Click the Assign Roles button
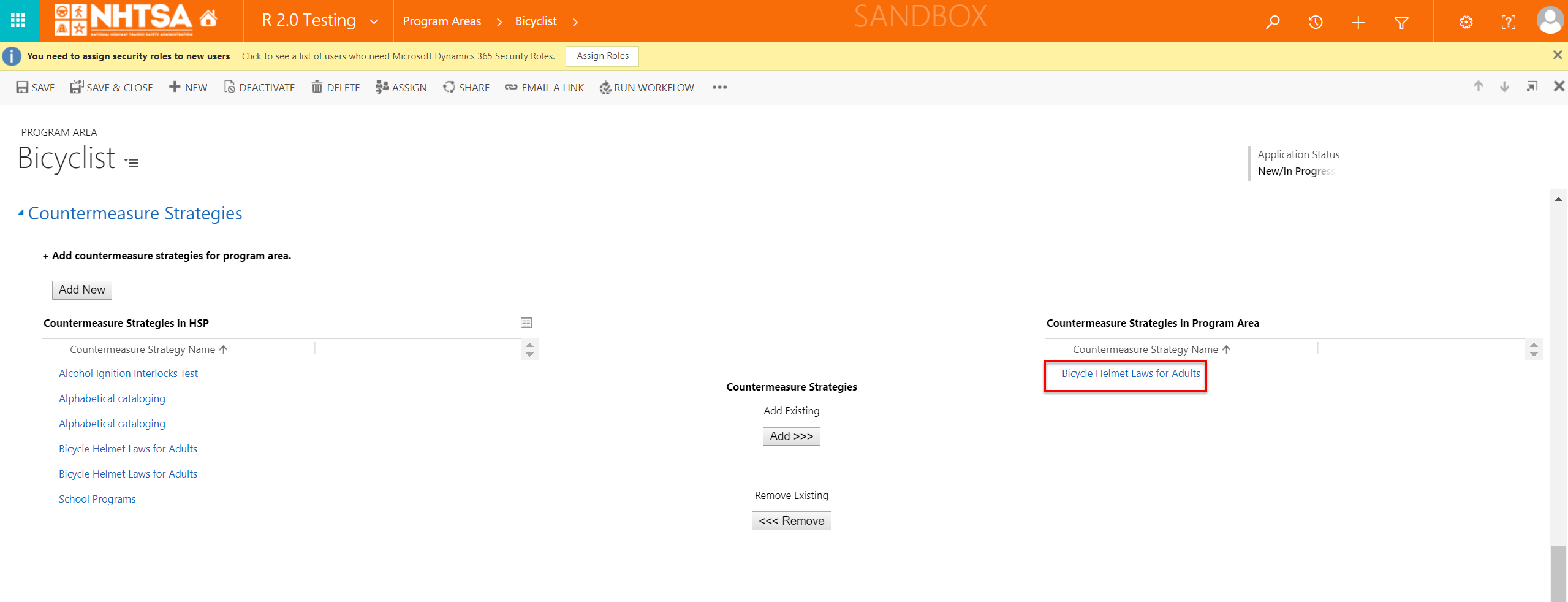This screenshot has height=602, width=1568. (x=602, y=56)
